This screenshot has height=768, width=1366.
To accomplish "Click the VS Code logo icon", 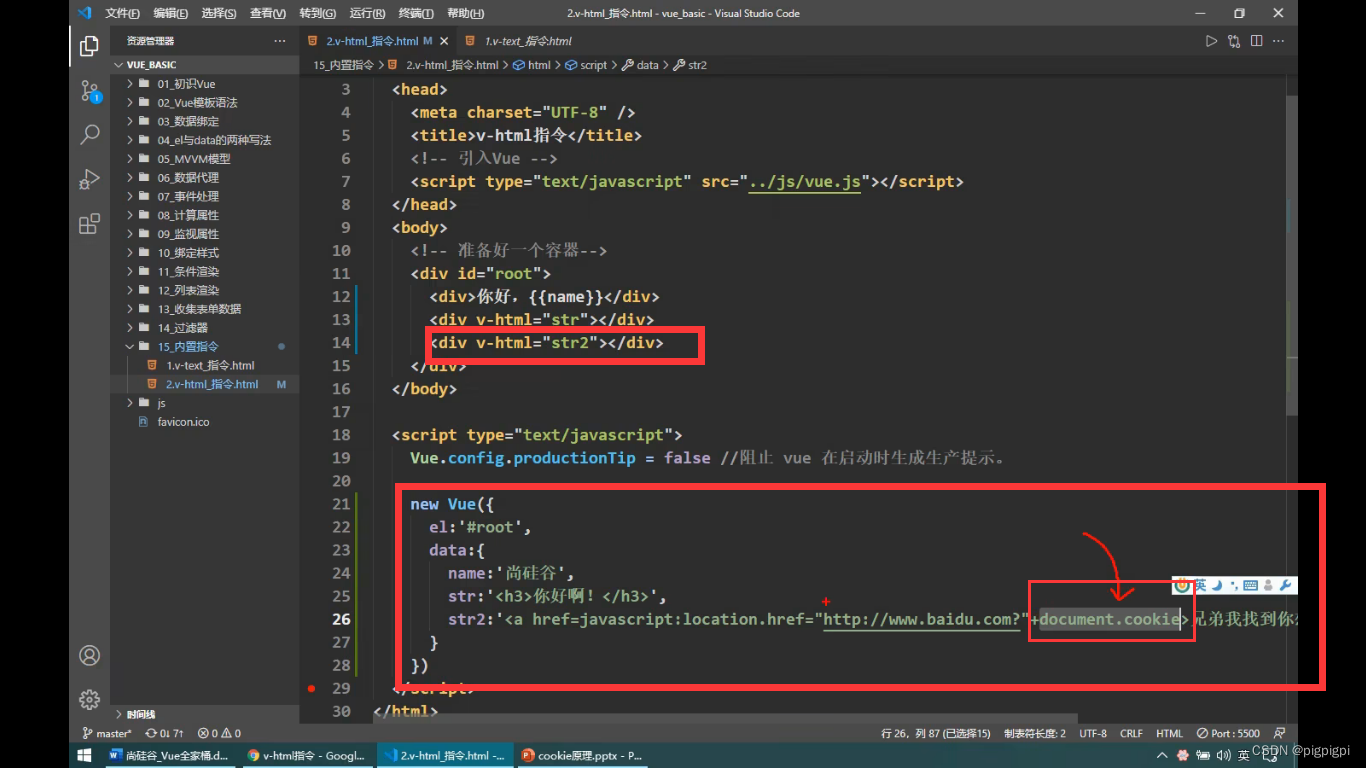I will coord(84,13).
